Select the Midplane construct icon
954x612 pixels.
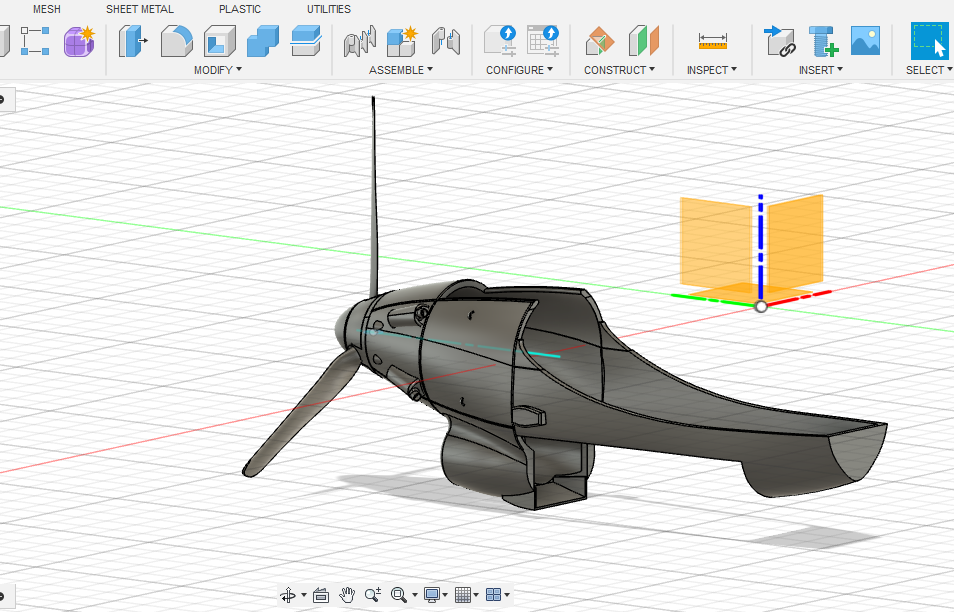[644, 41]
